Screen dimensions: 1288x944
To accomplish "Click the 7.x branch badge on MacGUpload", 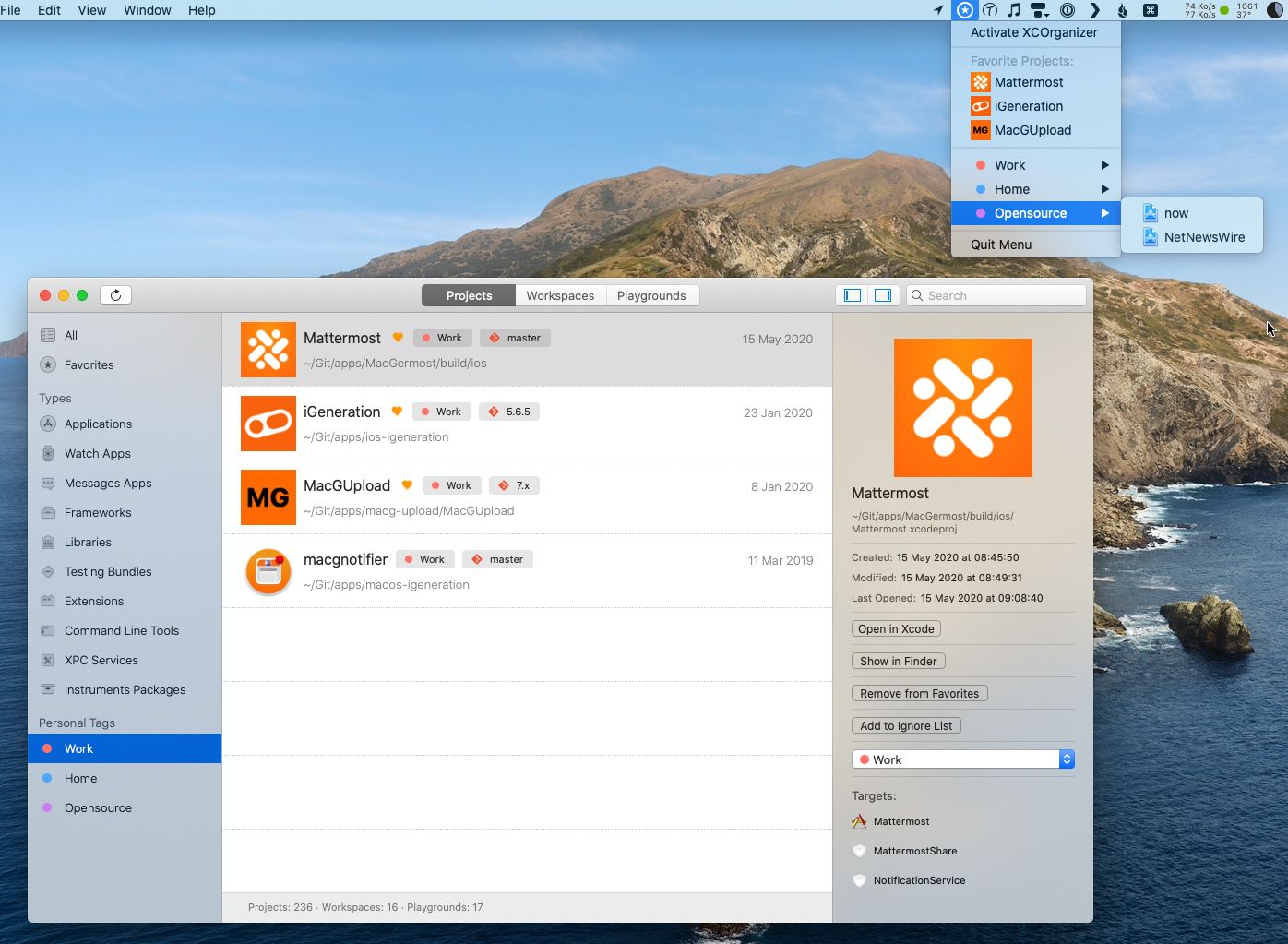I will click(x=514, y=485).
